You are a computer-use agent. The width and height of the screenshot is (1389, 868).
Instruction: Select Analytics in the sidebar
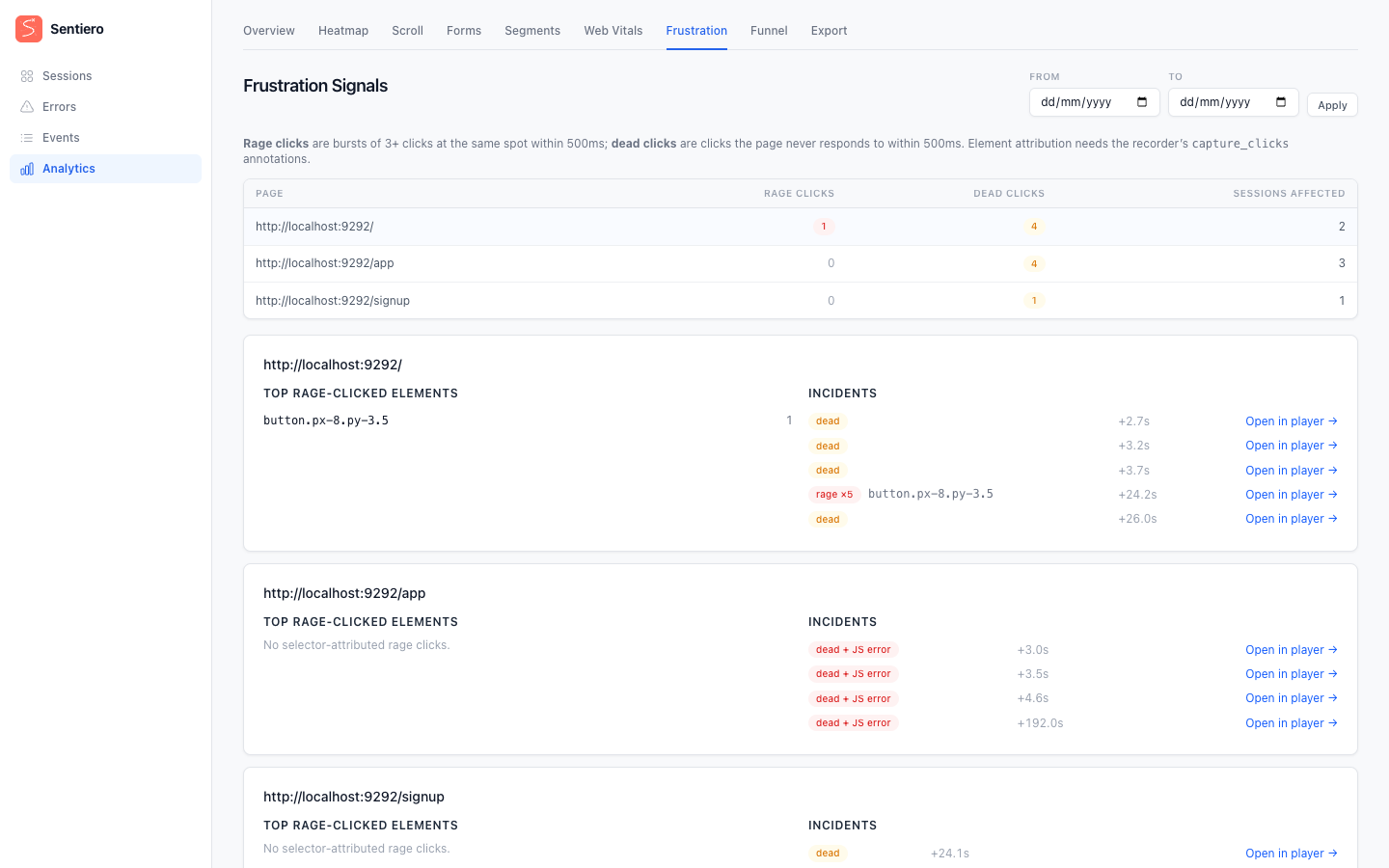point(106,169)
